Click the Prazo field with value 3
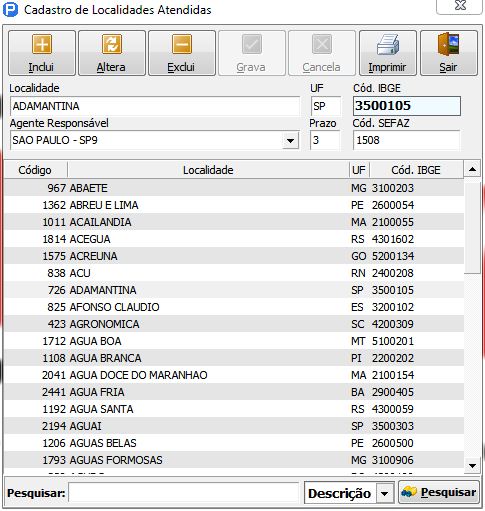485x511 pixels. tap(325, 140)
